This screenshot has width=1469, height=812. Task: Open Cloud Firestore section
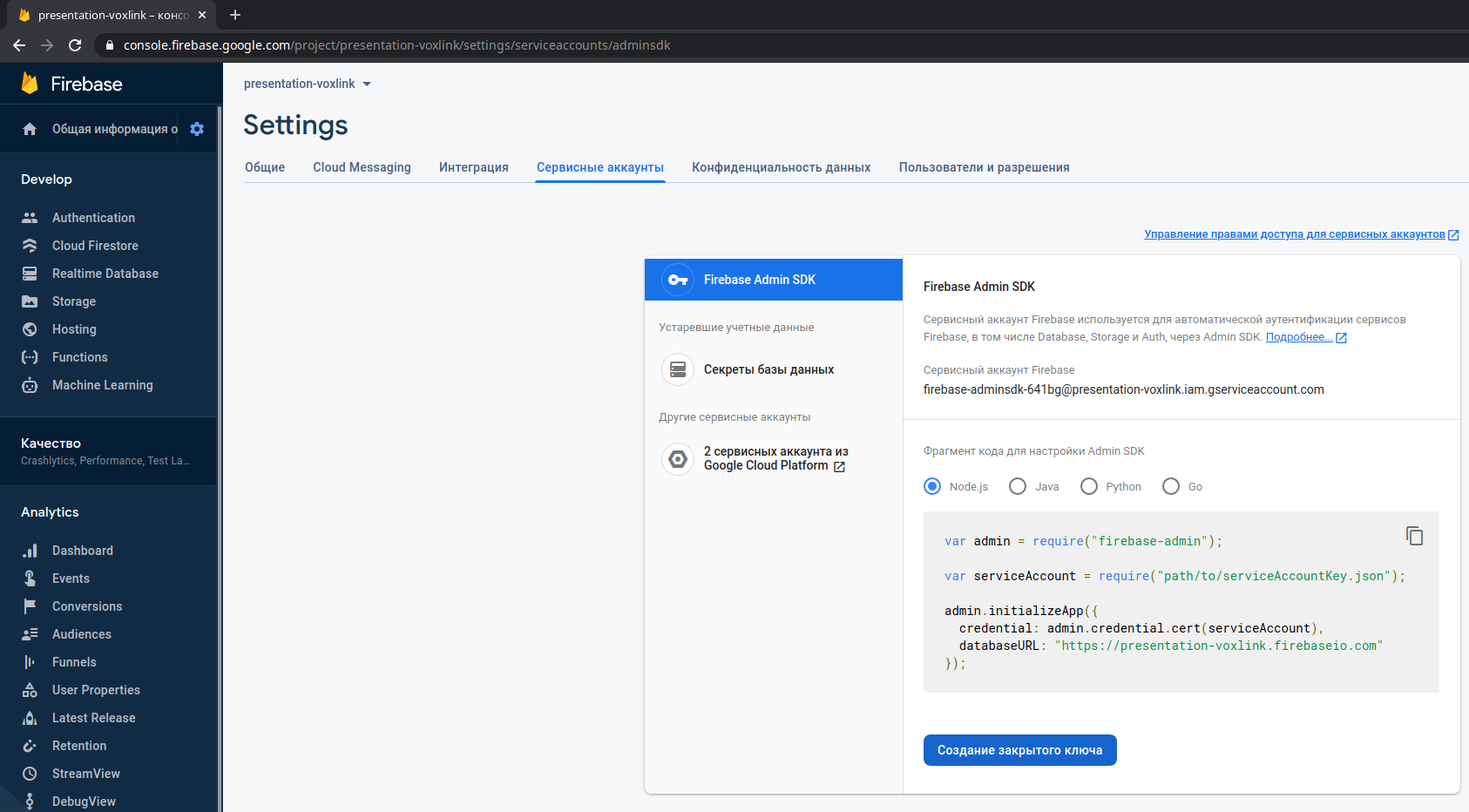pyautogui.click(x=95, y=246)
